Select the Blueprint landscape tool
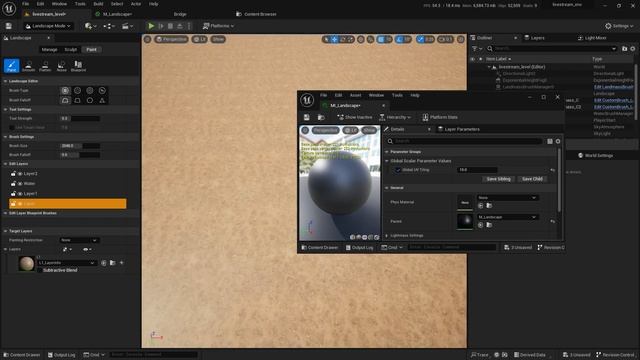 click(x=78, y=66)
